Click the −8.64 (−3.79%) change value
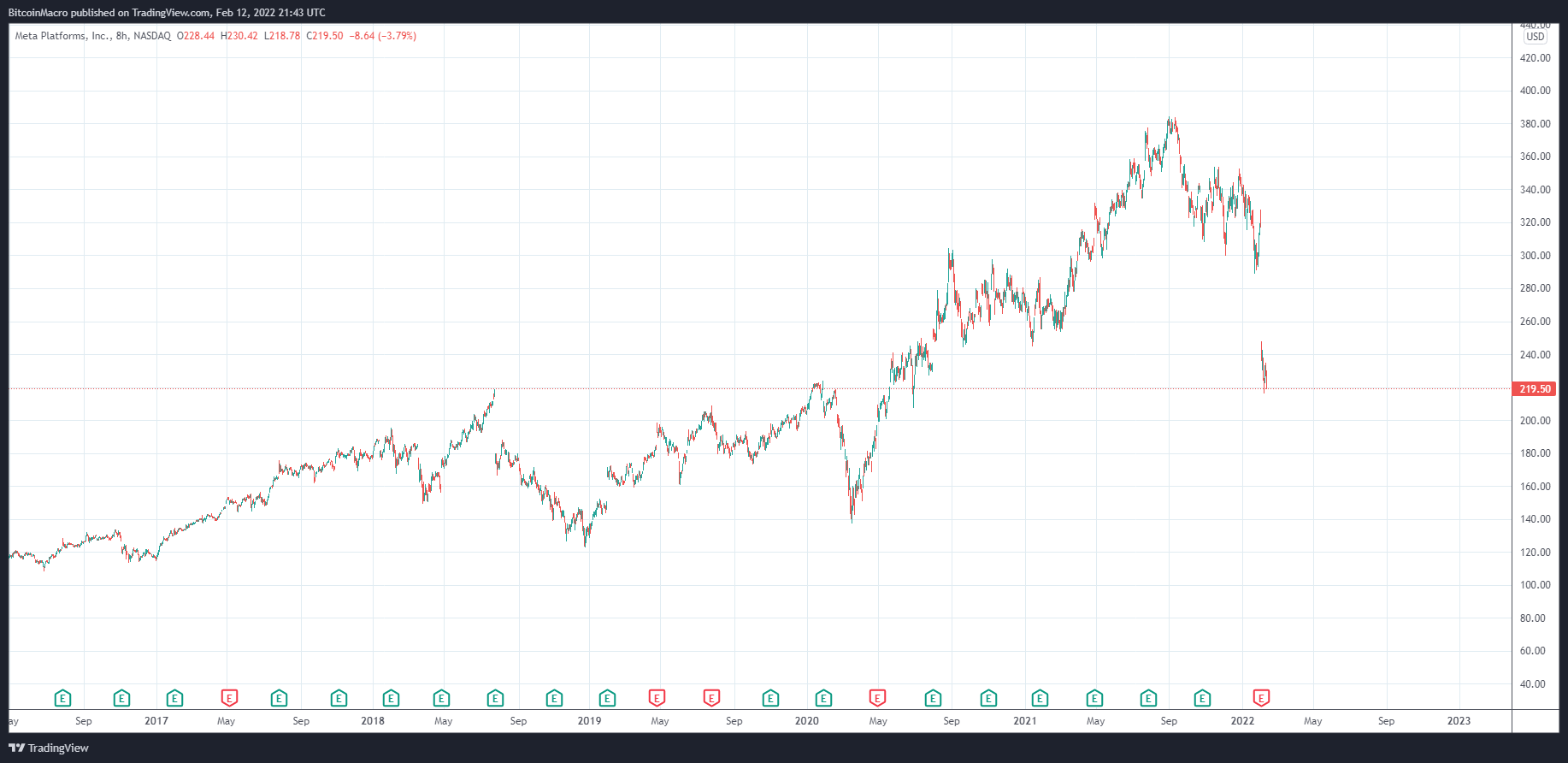The height and width of the screenshot is (763, 1568). click(383, 36)
